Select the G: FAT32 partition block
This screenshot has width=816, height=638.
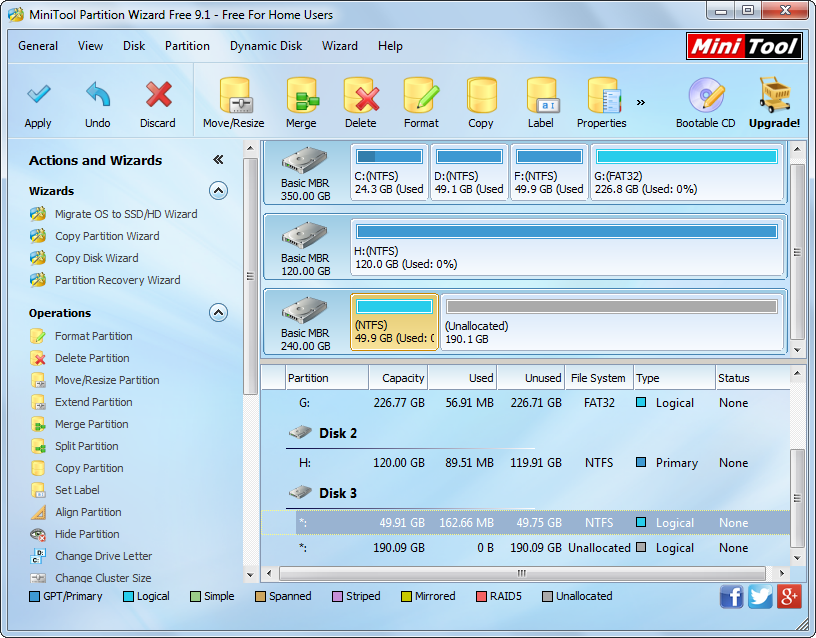pos(687,172)
